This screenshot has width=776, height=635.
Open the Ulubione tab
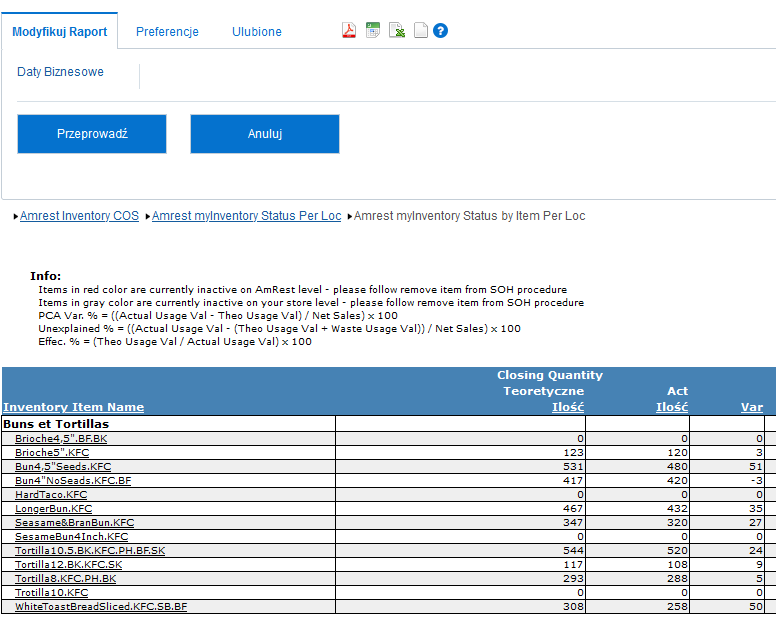(257, 32)
